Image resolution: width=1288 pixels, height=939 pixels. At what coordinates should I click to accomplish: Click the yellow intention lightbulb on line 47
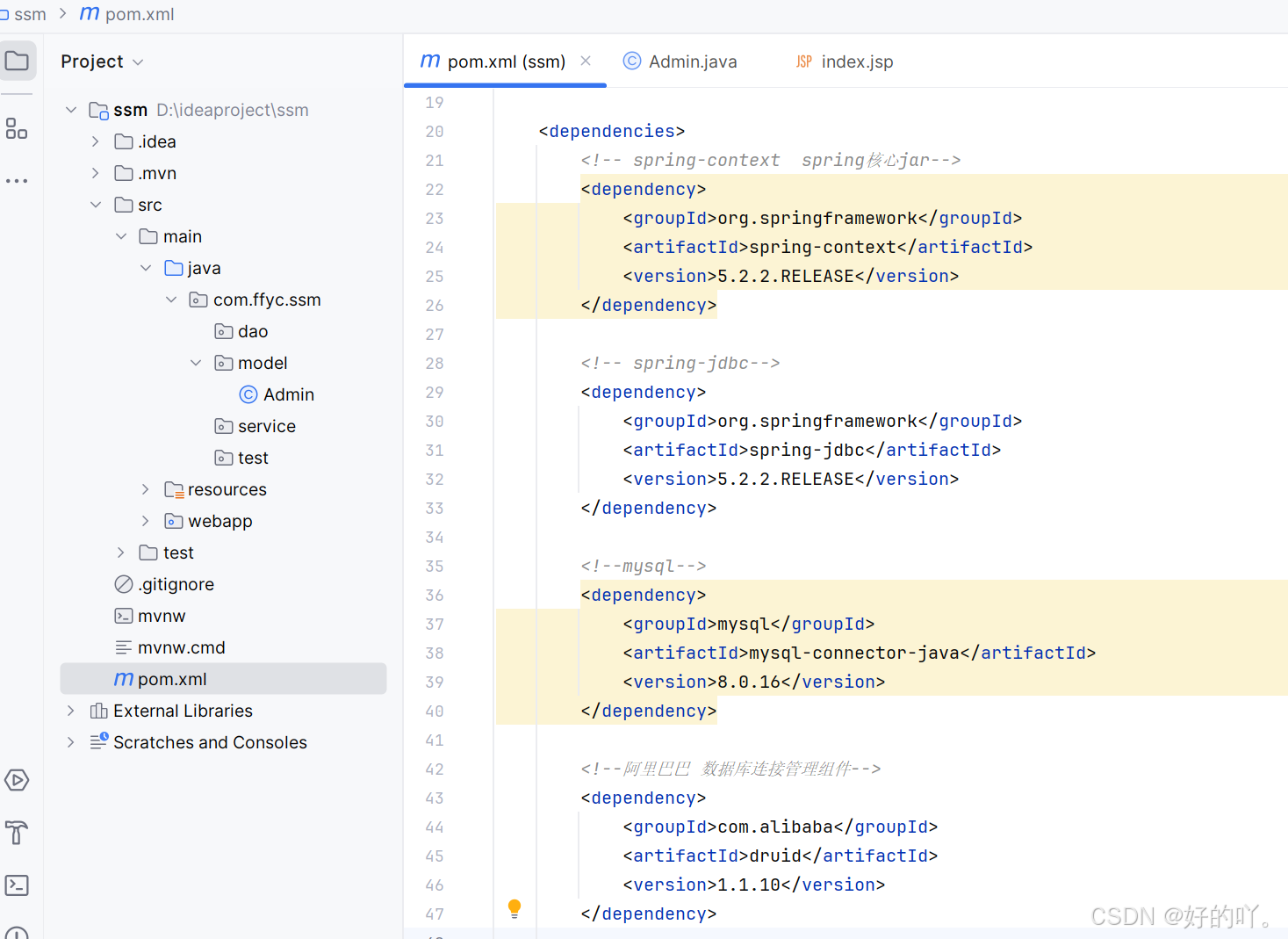514,909
